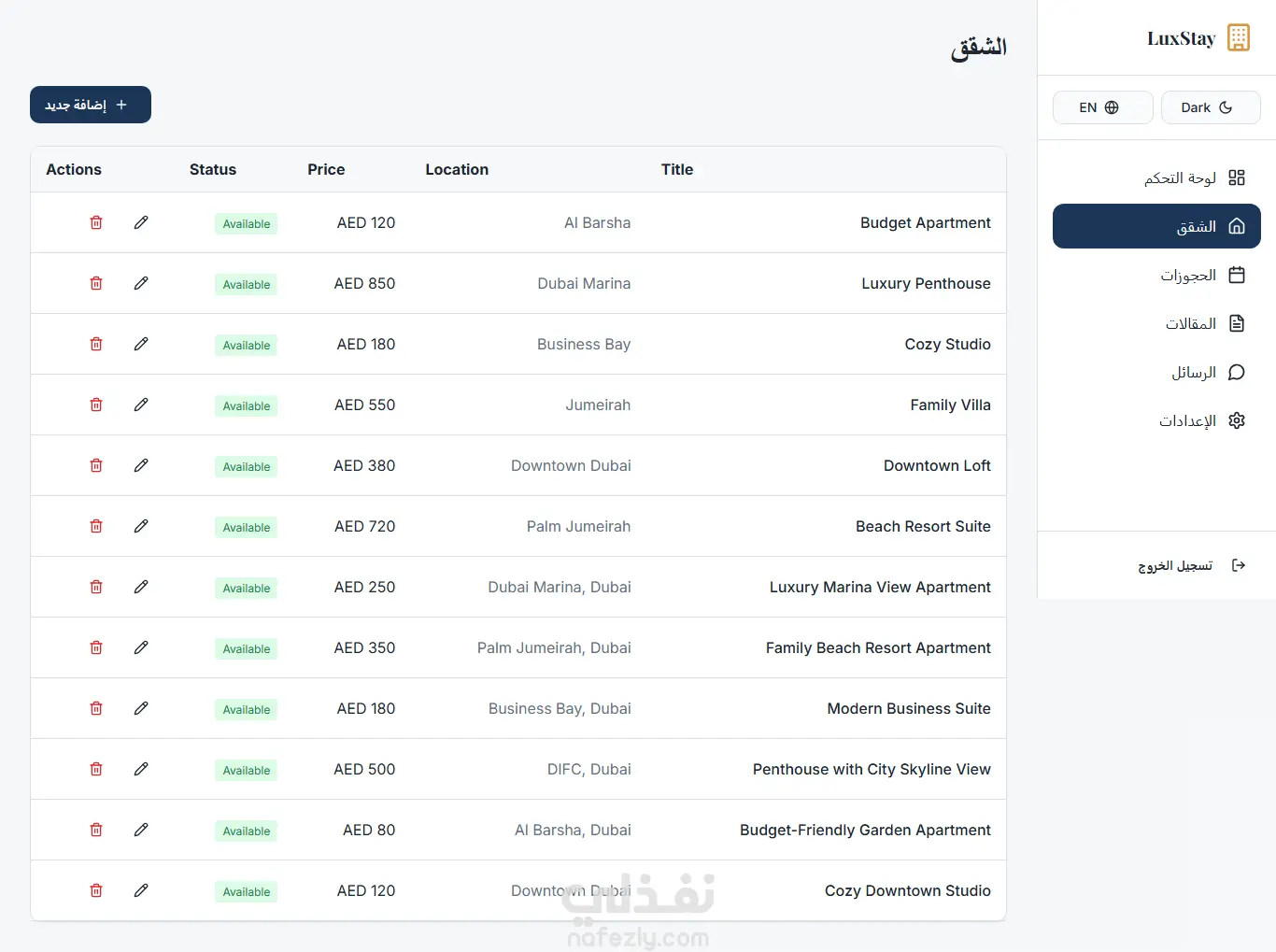Edit the Downtown Loft listing

[141, 465]
